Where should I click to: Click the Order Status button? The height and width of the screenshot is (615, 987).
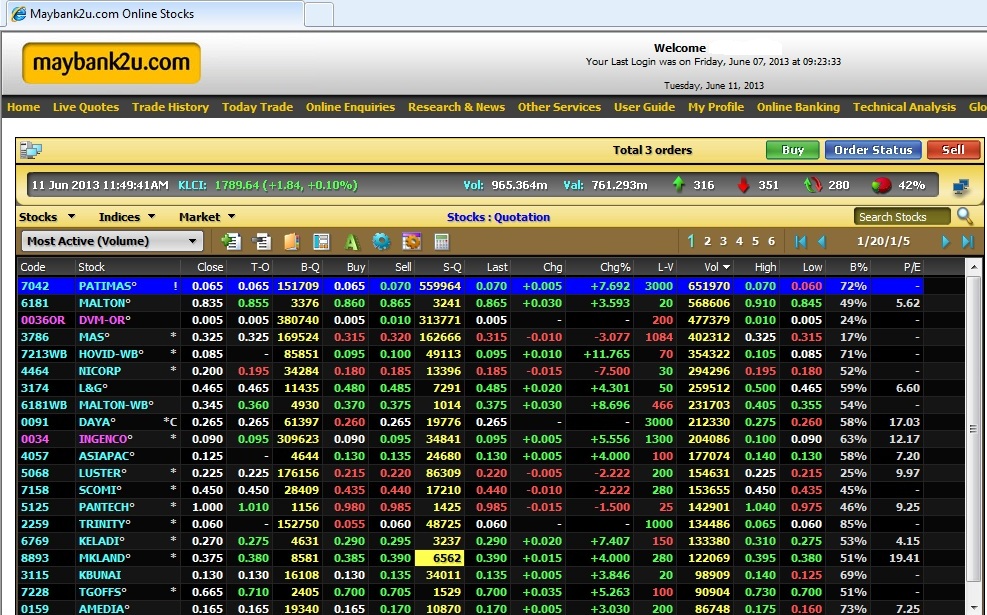click(x=873, y=150)
